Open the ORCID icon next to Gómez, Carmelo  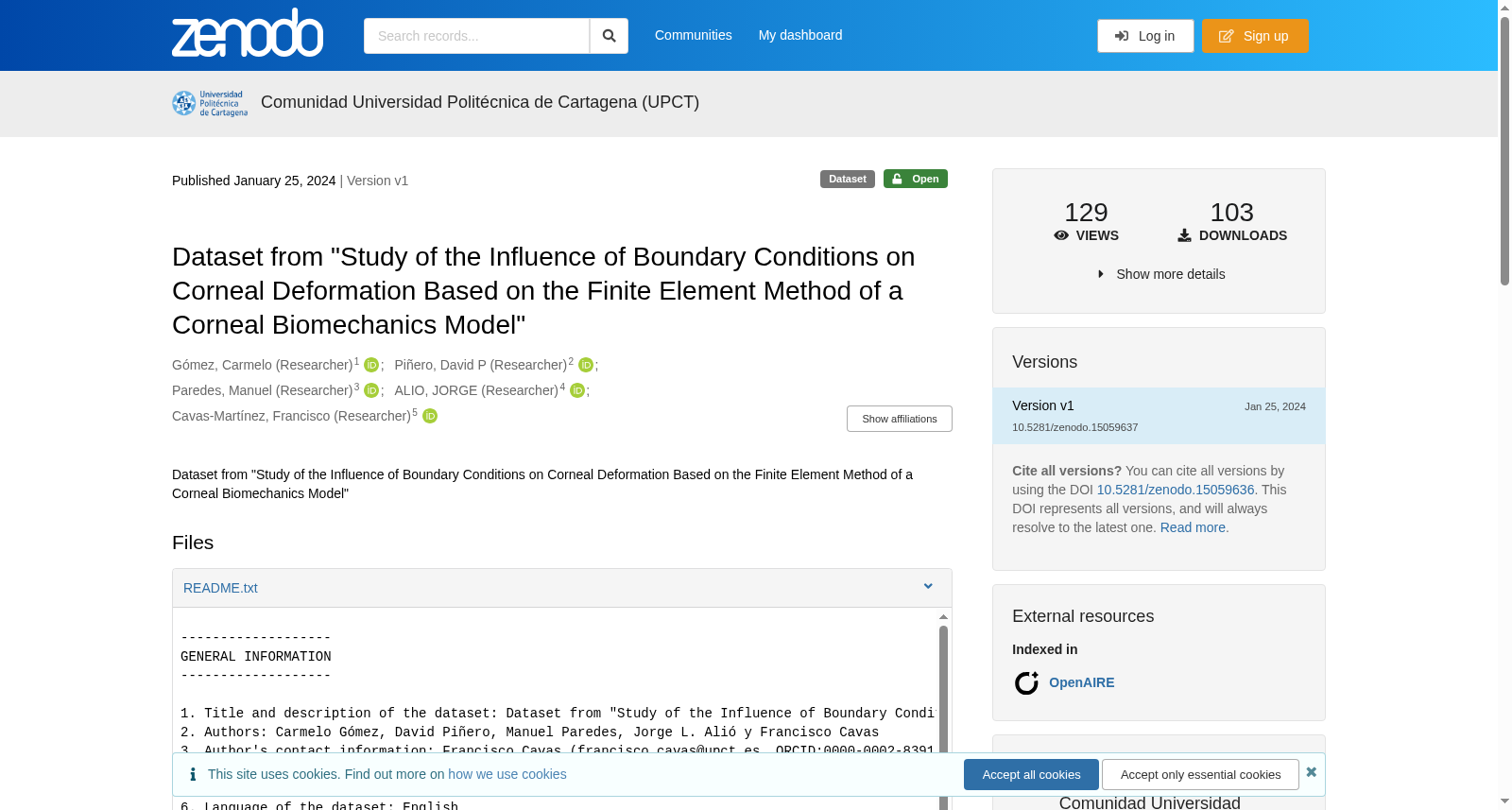point(371,365)
